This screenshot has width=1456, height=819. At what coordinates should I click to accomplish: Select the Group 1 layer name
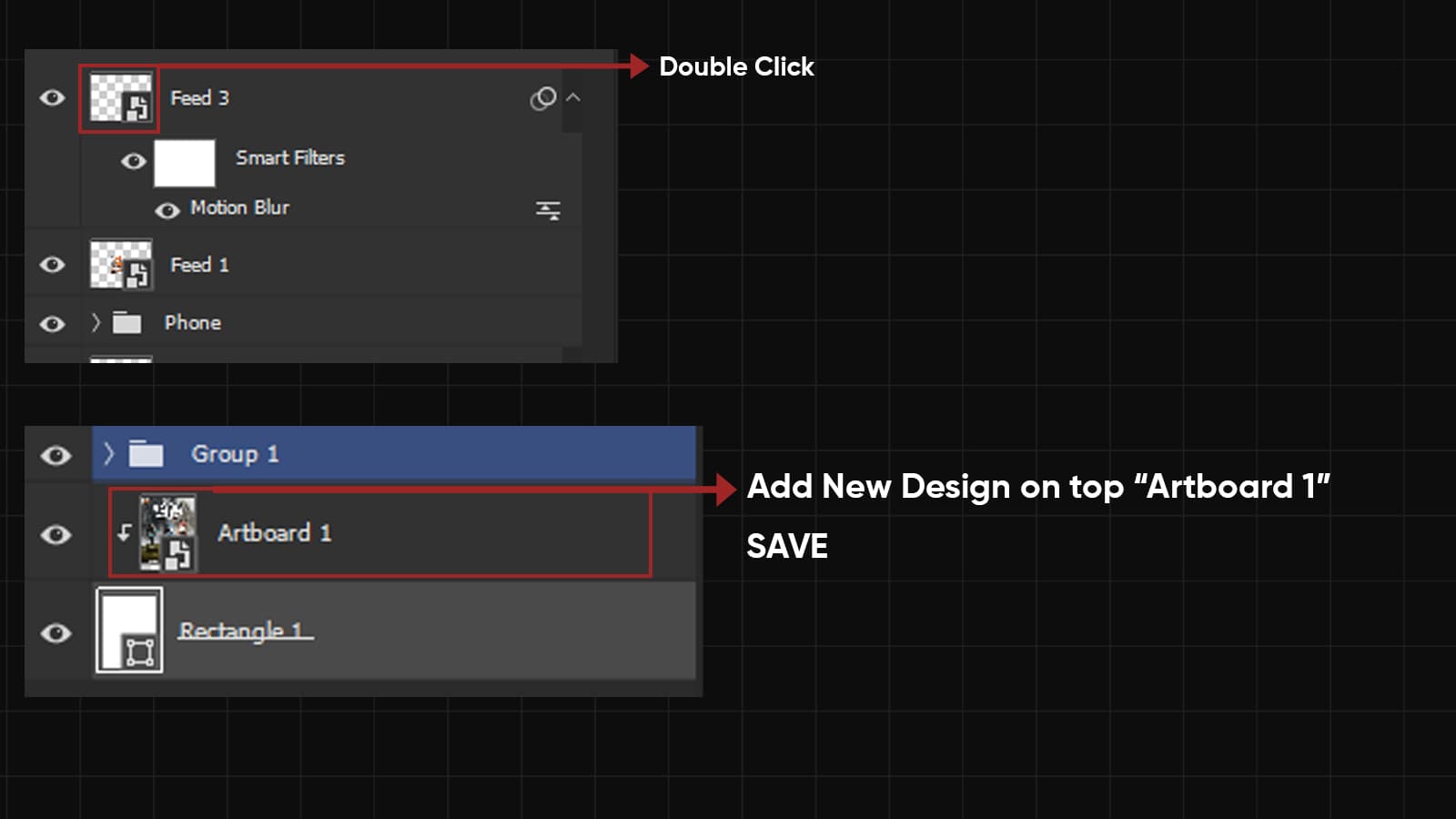click(235, 454)
